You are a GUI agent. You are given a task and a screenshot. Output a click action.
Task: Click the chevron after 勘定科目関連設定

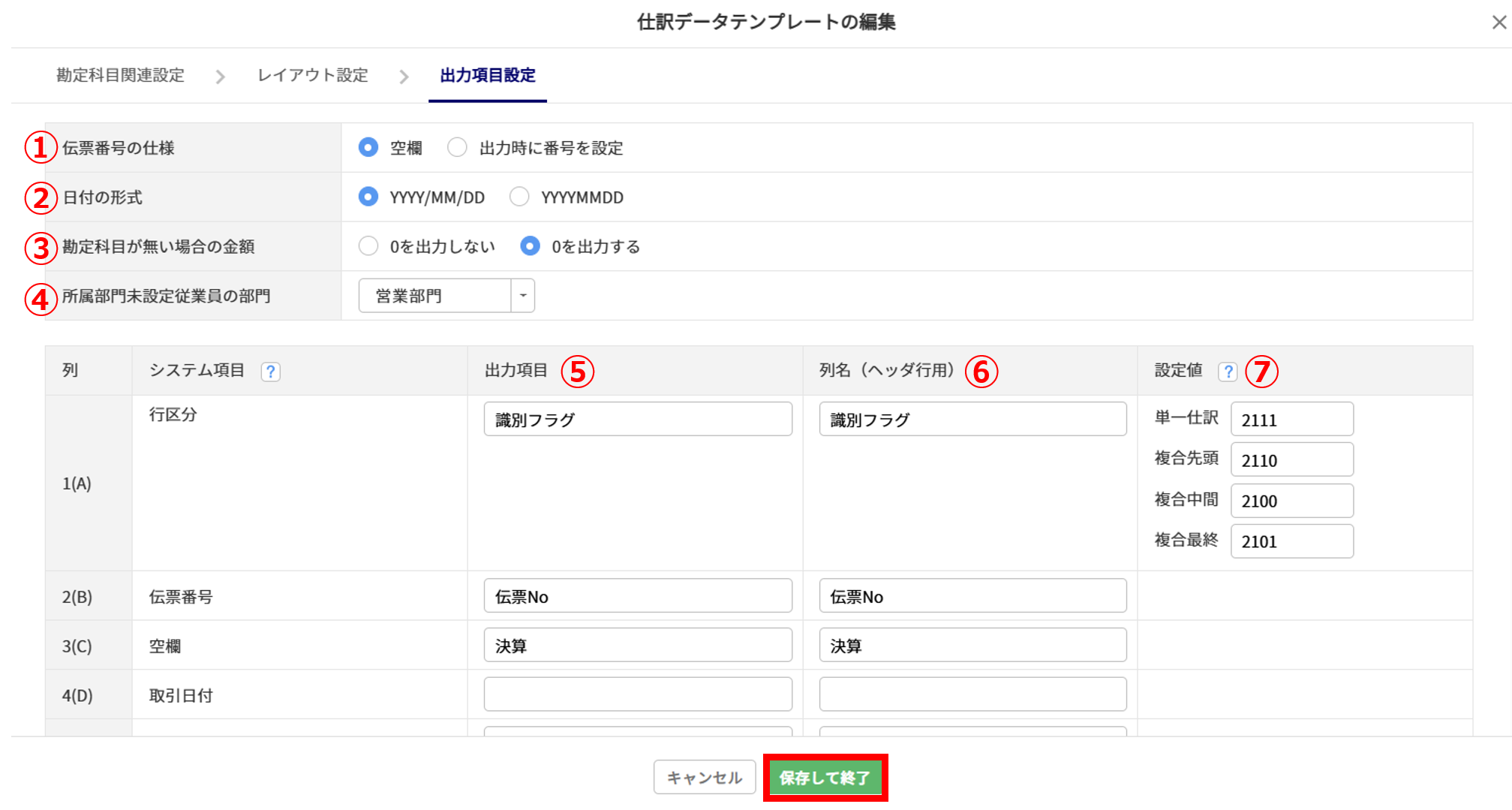pos(220,77)
